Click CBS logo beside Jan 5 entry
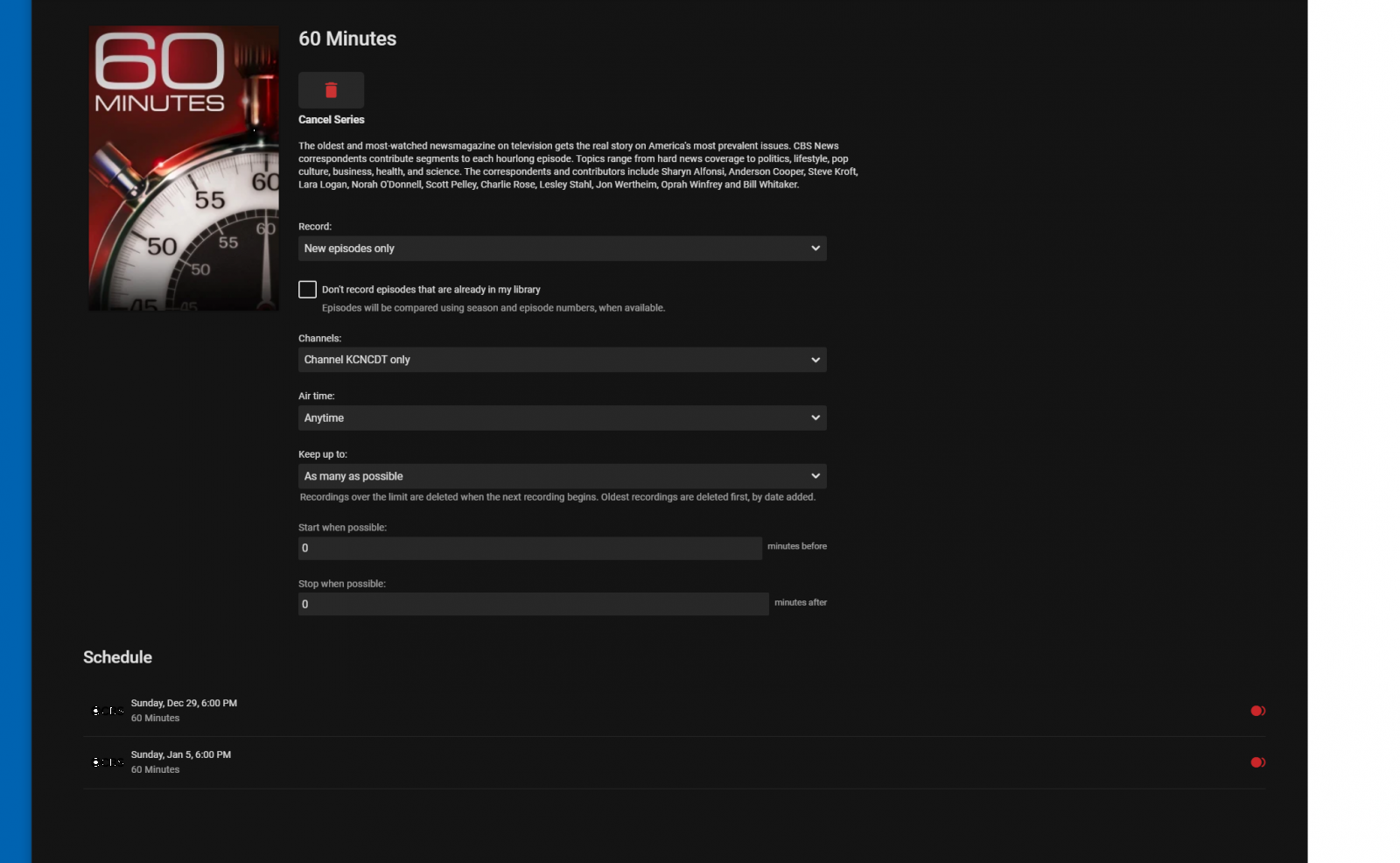The height and width of the screenshot is (863, 1400). coord(108,762)
